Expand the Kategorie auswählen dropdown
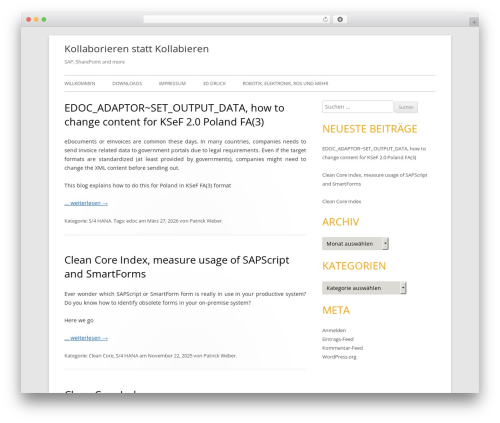500x423 pixels. (364, 288)
